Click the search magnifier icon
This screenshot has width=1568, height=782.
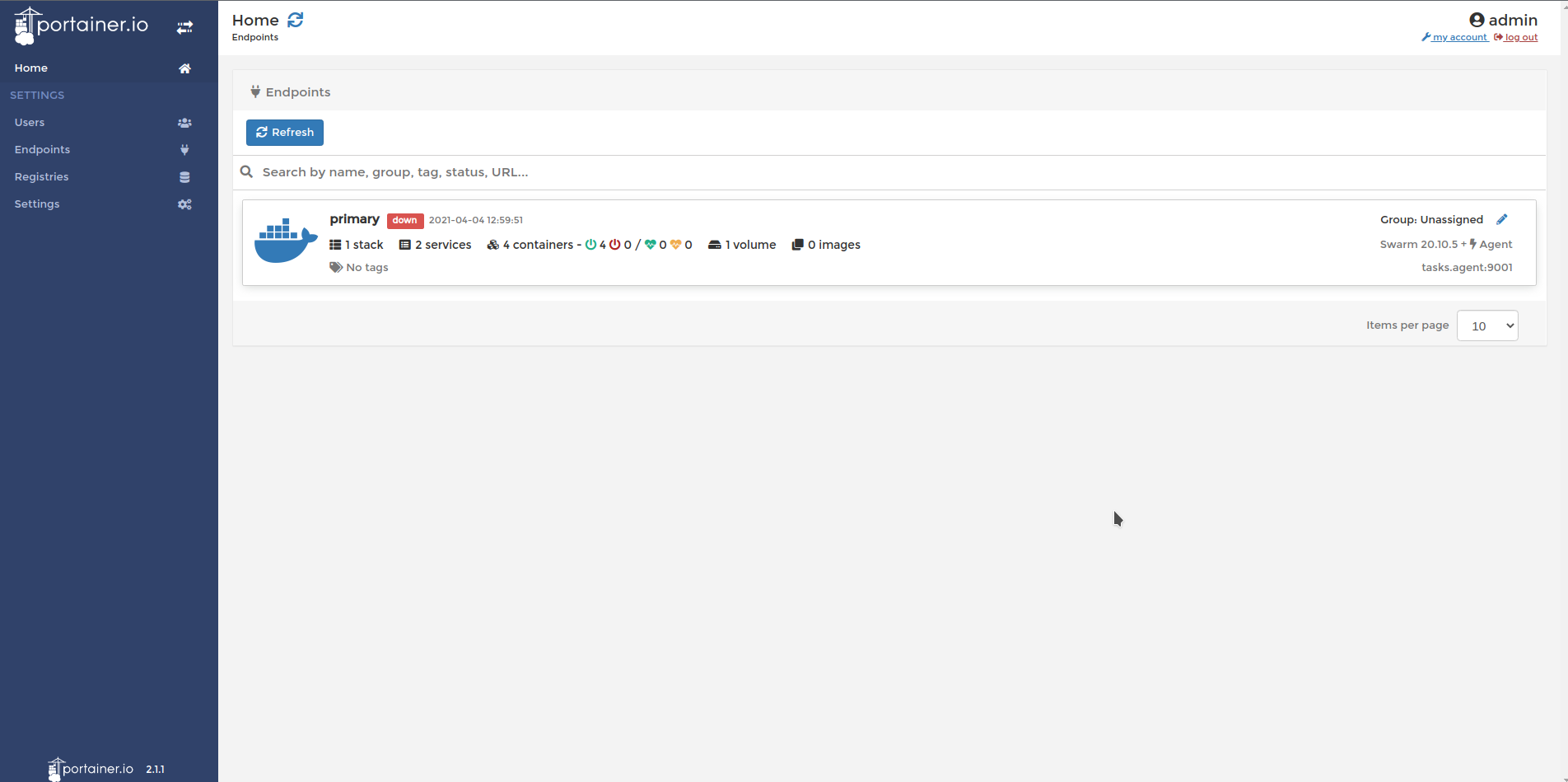(x=246, y=171)
